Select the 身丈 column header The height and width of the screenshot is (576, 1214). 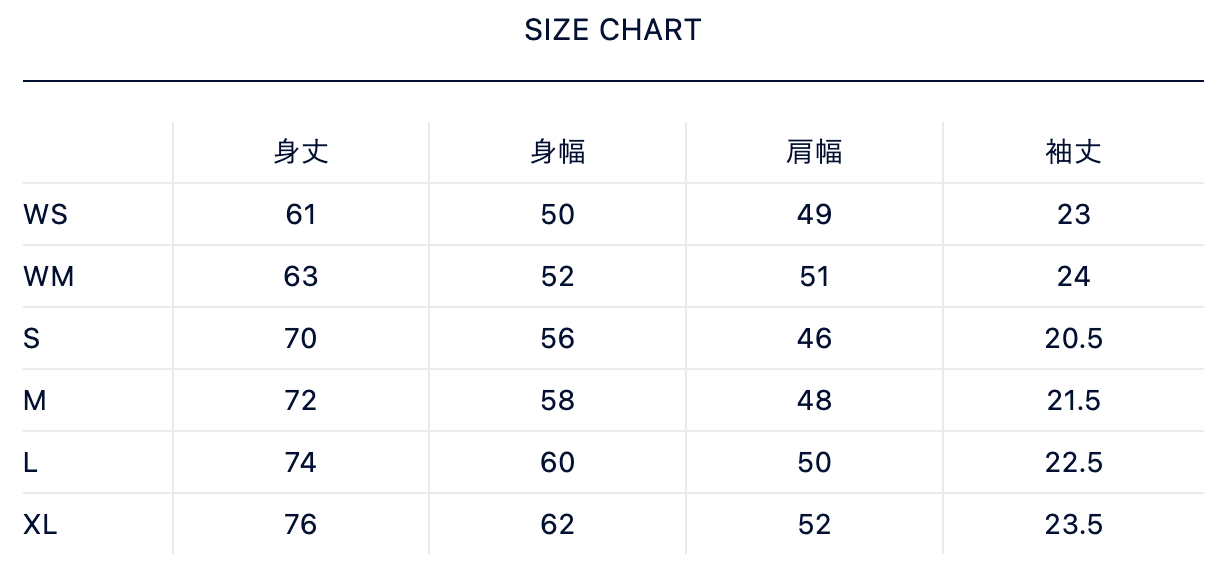click(x=301, y=152)
